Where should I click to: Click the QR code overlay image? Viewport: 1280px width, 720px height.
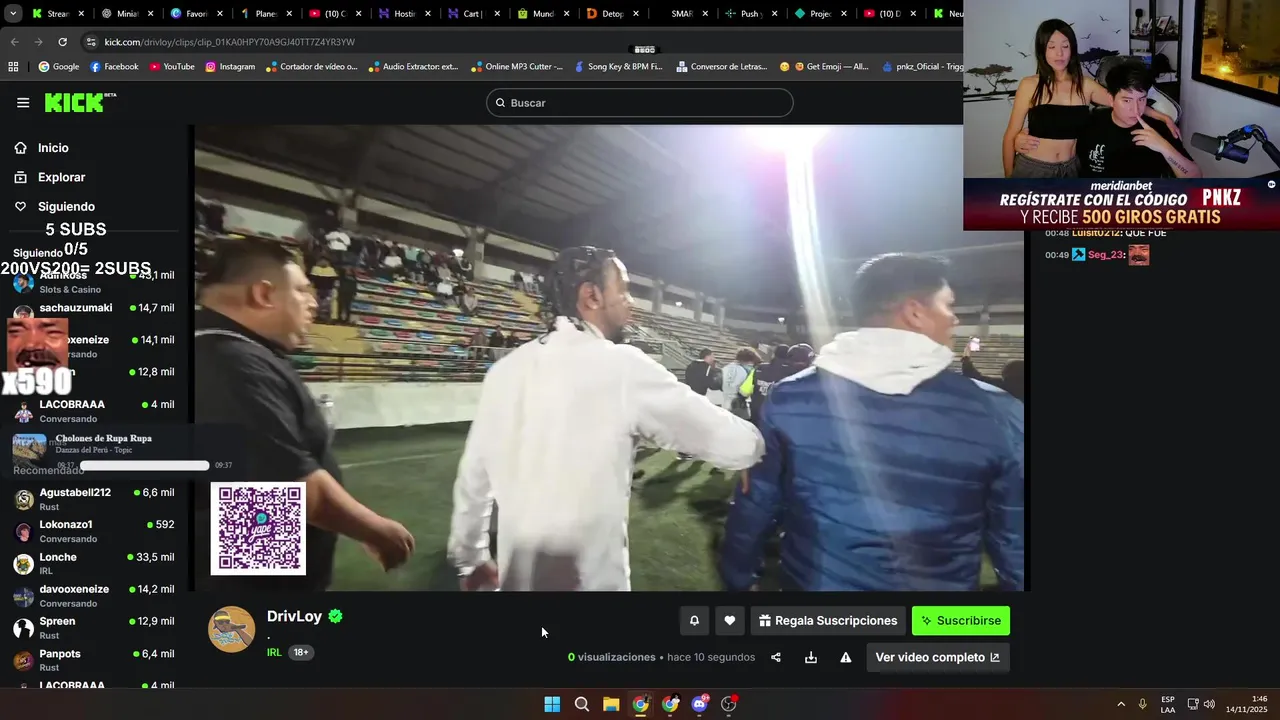coord(258,528)
